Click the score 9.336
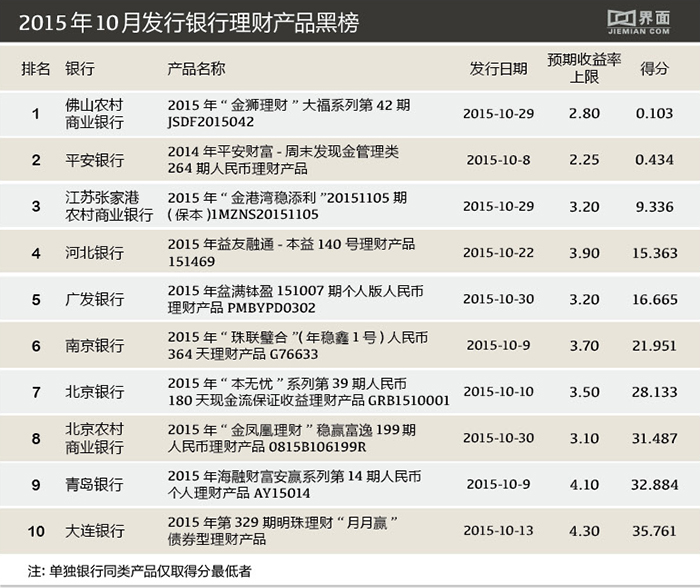700x588 pixels. (654, 206)
